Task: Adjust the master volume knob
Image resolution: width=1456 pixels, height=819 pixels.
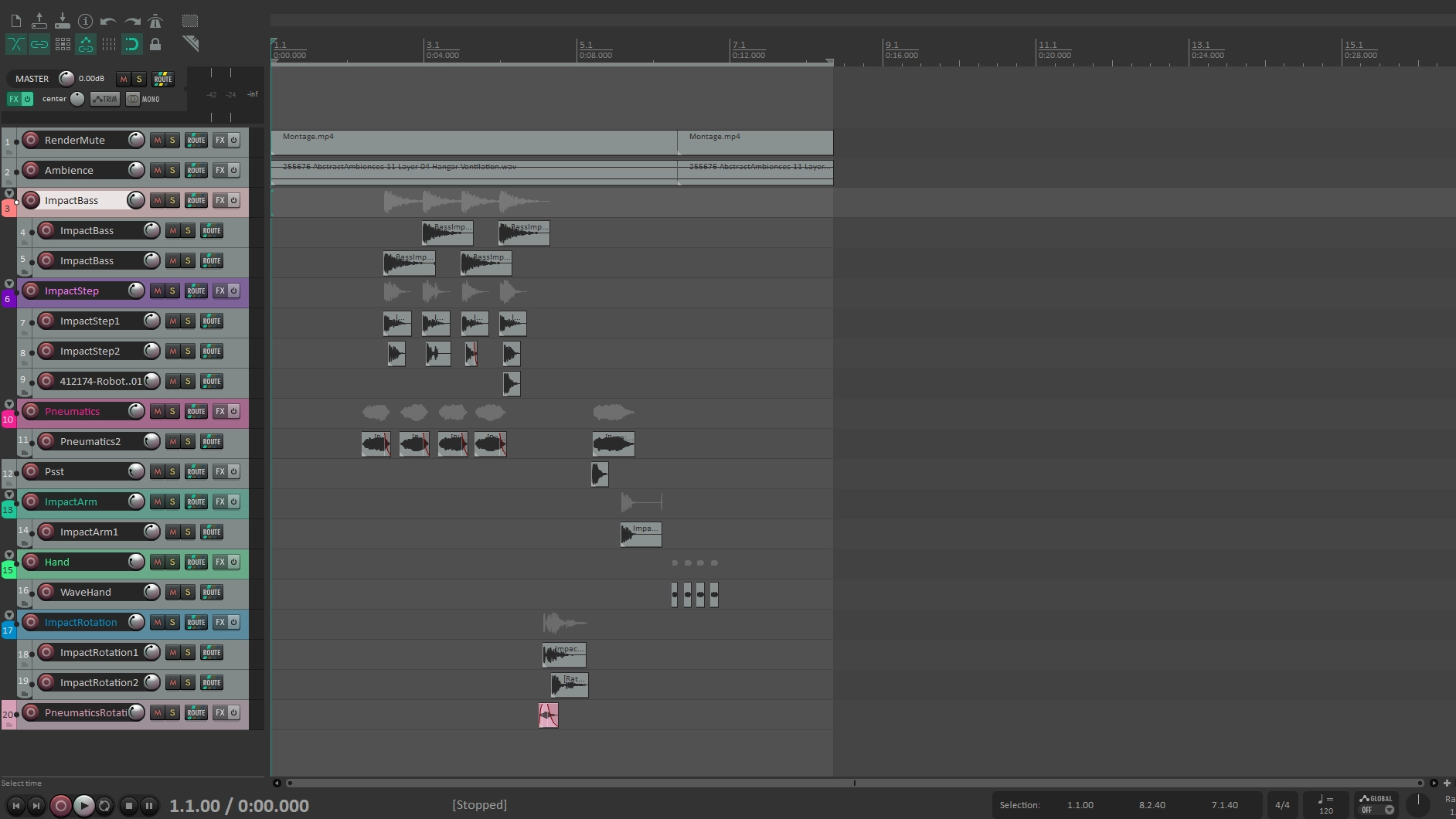Action: (x=66, y=78)
